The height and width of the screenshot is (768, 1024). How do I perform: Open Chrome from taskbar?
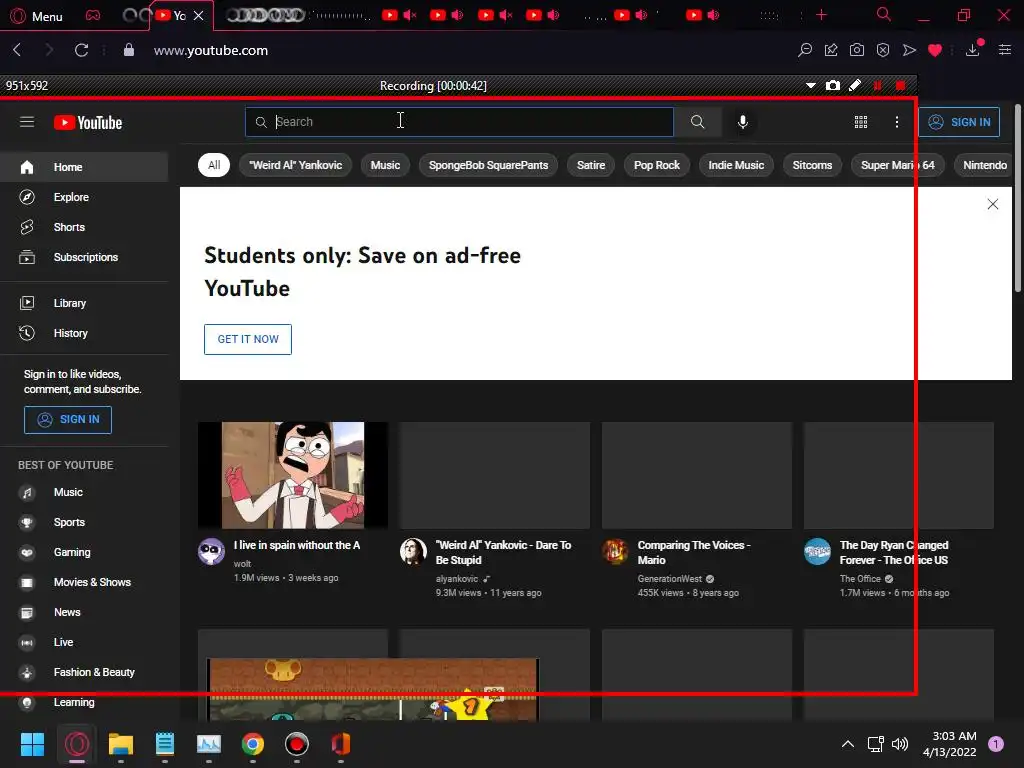coord(253,744)
